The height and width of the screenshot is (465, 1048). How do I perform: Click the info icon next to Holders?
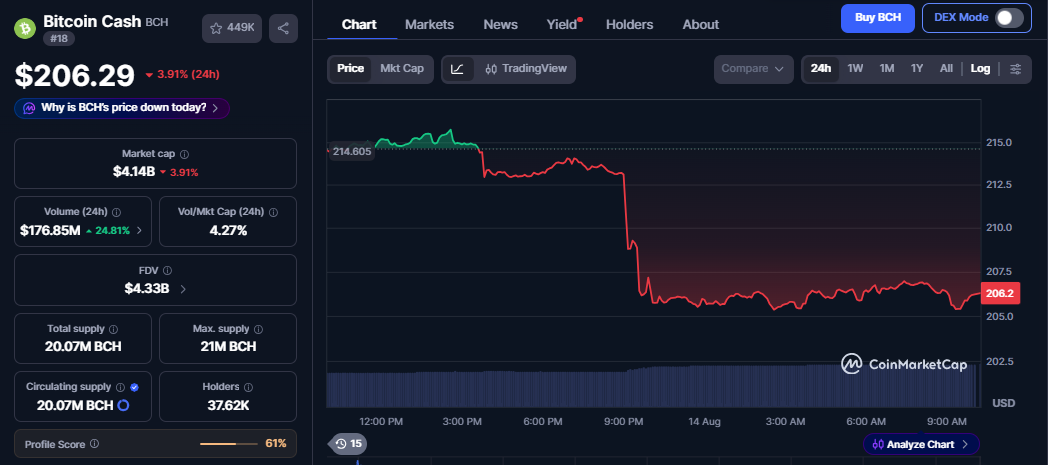[x=248, y=387]
